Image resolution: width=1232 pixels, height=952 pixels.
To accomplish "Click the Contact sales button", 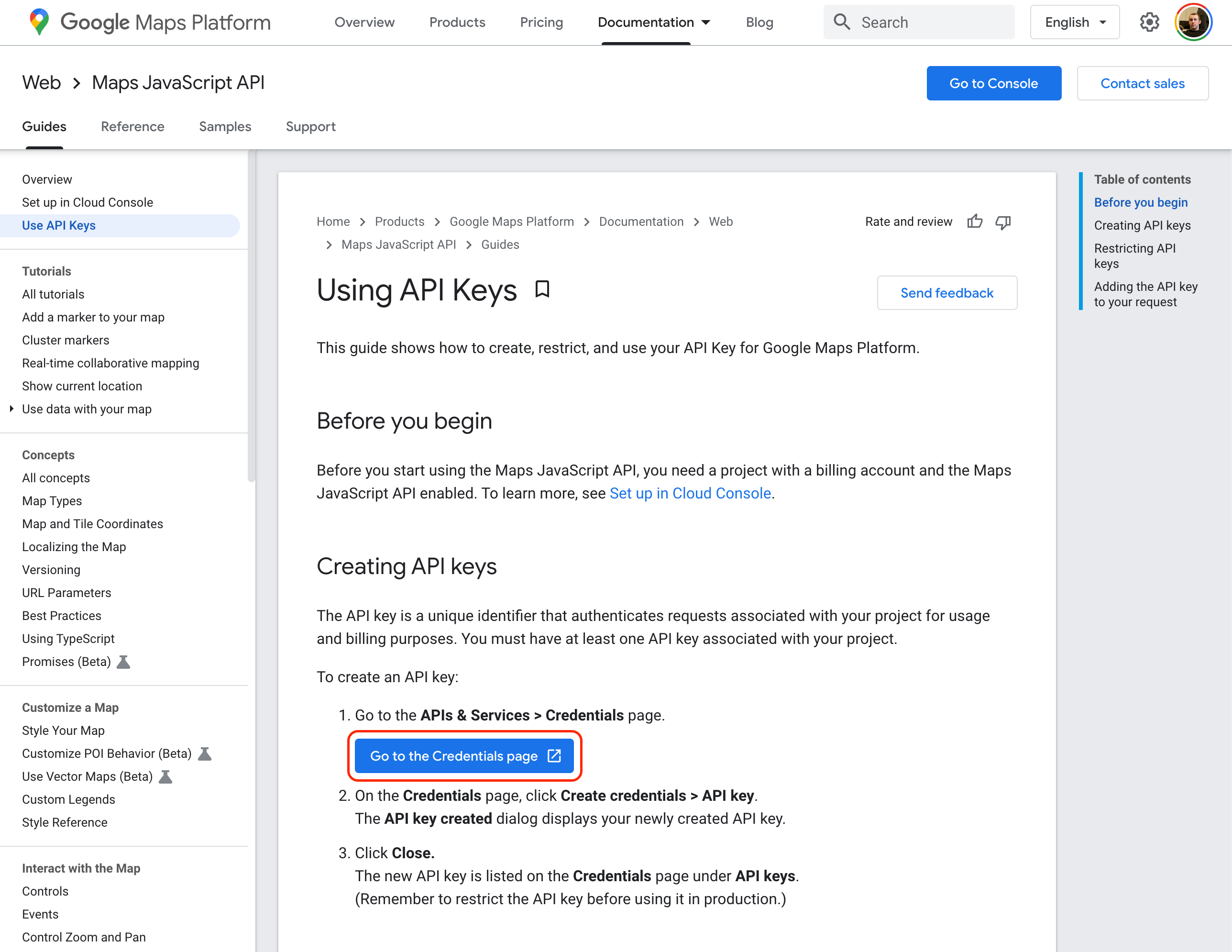I will click(1142, 83).
